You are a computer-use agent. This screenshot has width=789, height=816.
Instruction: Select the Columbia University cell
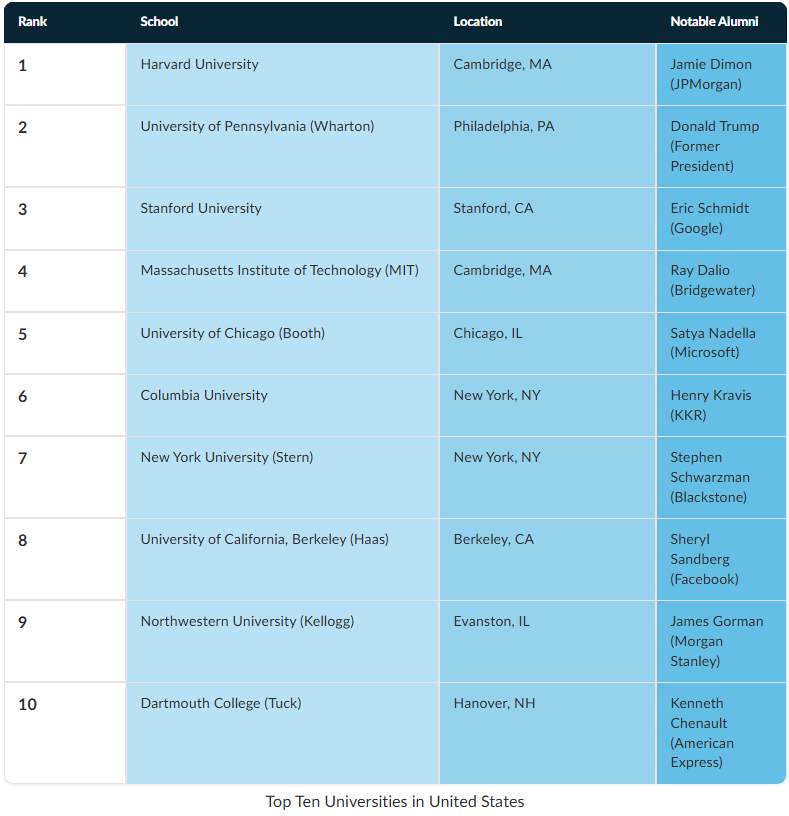coord(283,405)
